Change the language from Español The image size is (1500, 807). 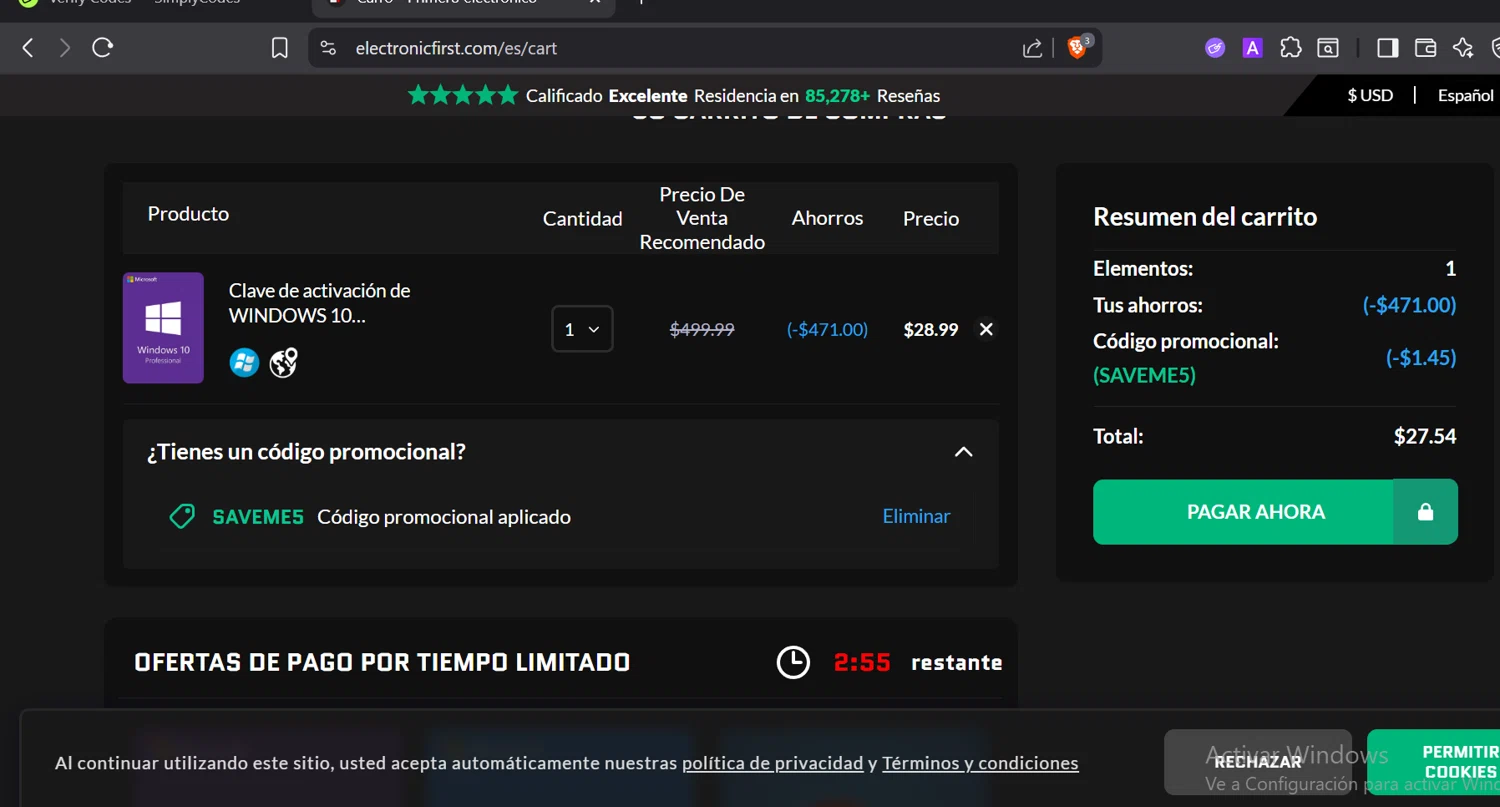[x=1465, y=95]
